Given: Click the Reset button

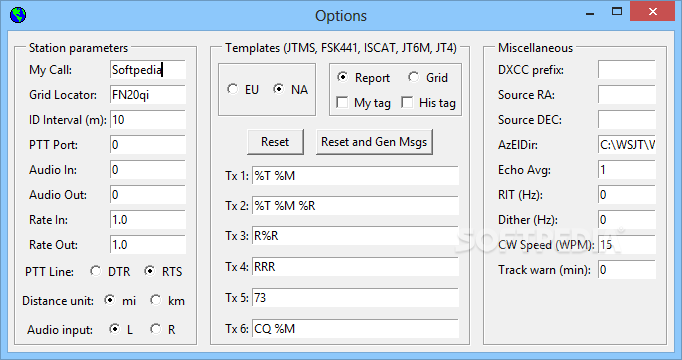Looking at the screenshot, I should click(x=275, y=142).
